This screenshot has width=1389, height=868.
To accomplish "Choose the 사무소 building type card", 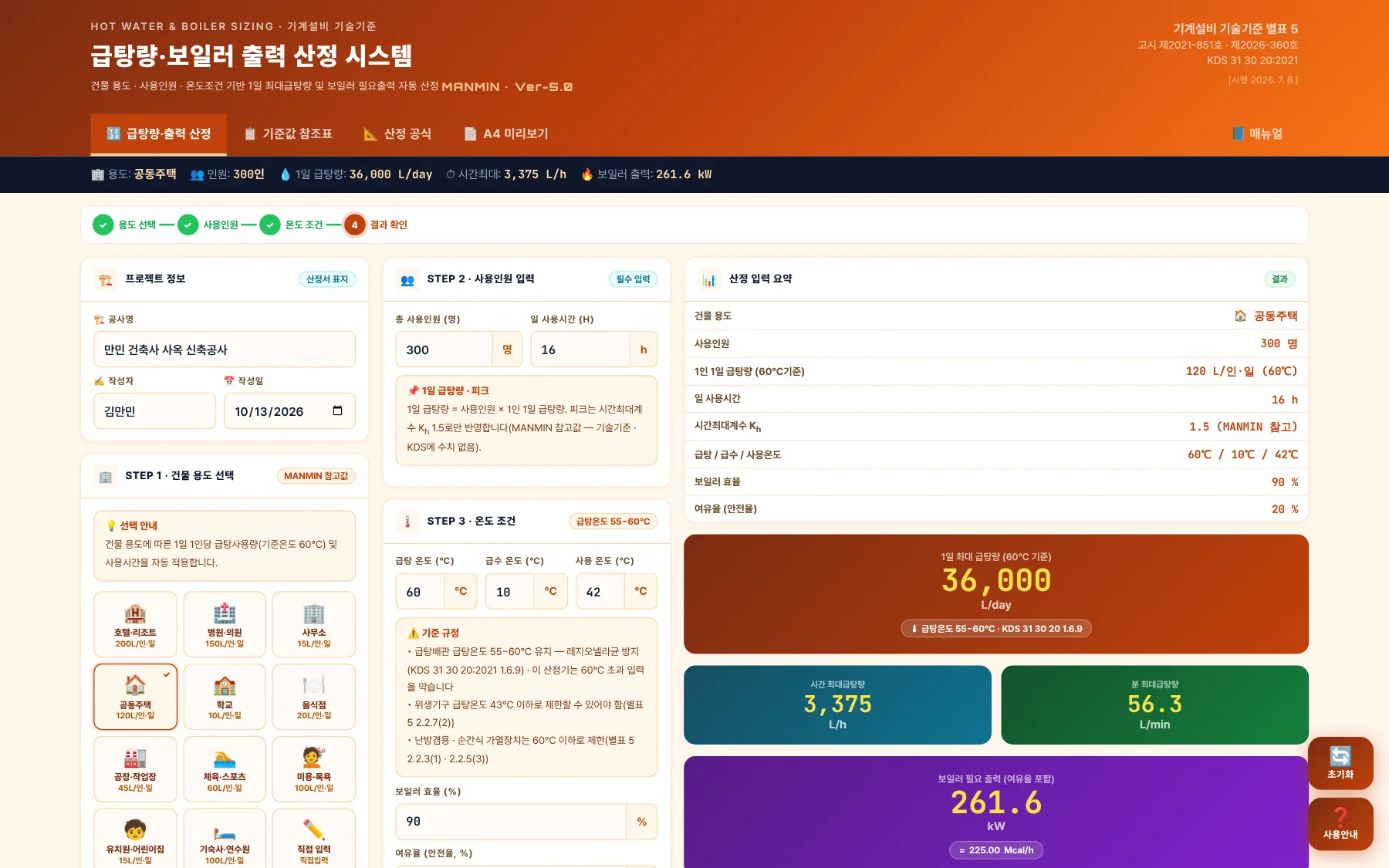I will (314, 625).
